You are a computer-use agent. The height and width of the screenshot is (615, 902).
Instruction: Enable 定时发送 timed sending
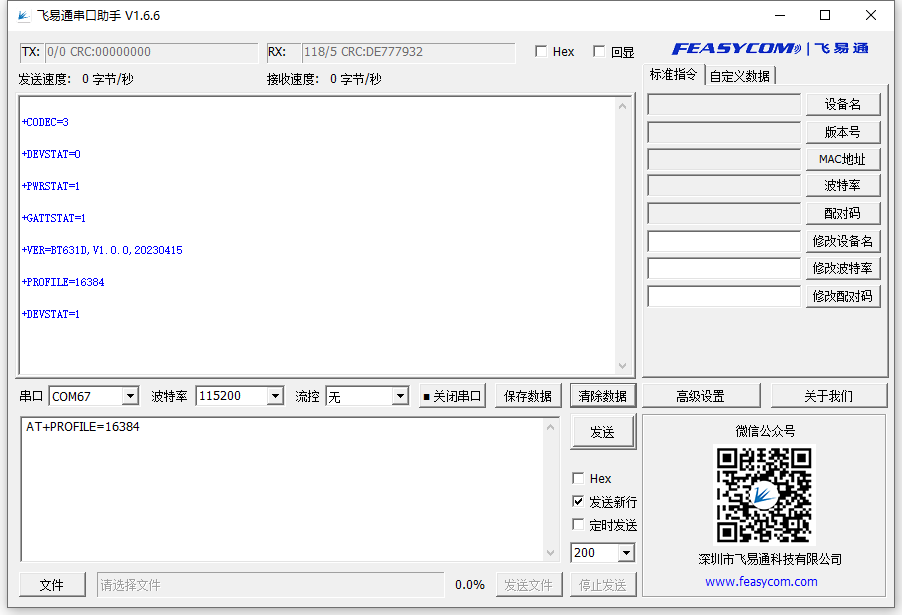pyautogui.click(x=578, y=524)
